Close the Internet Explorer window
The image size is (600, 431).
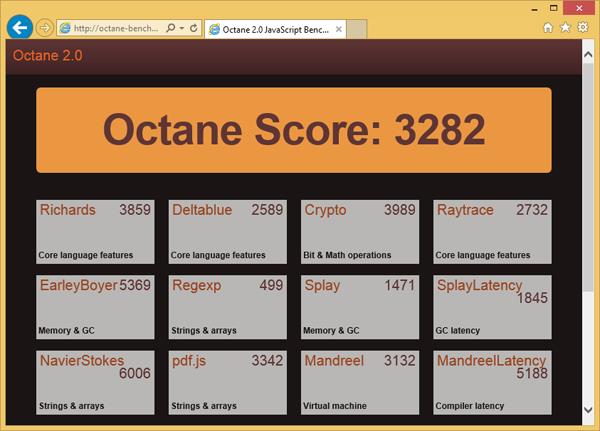(x=579, y=8)
